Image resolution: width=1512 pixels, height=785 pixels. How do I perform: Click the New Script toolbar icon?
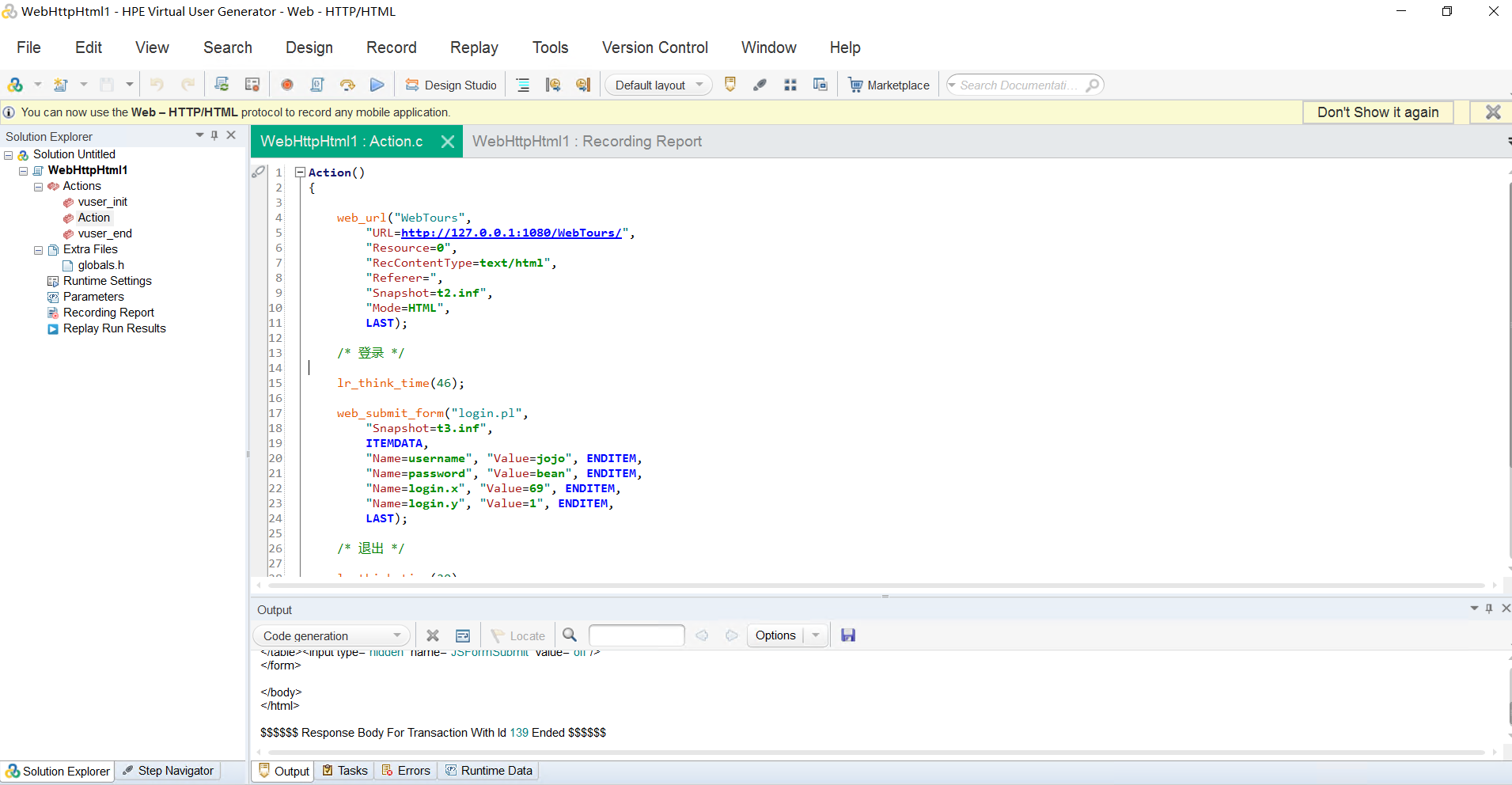pos(61,85)
